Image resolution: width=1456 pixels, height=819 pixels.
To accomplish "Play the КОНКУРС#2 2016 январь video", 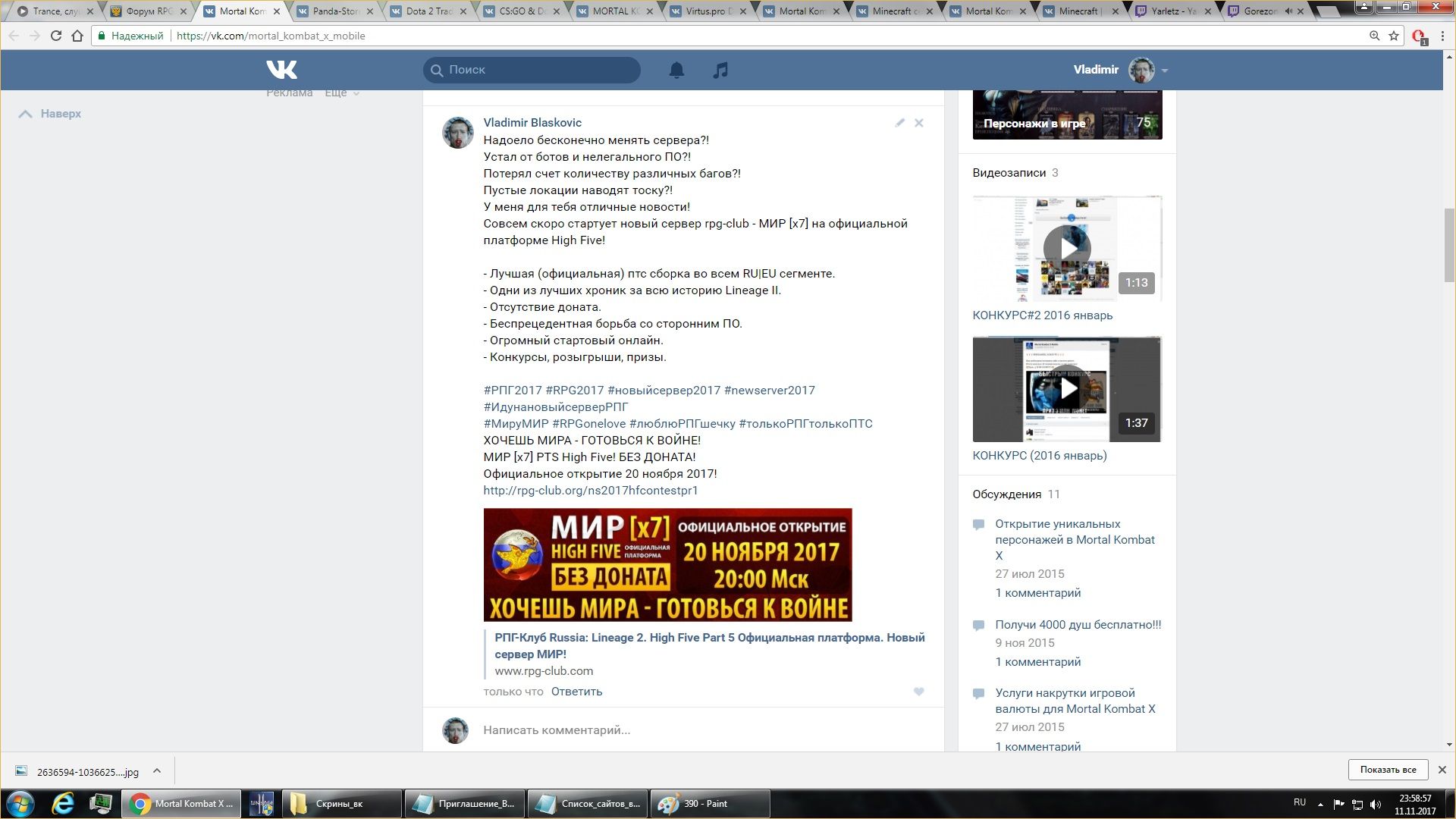I will pos(1067,248).
